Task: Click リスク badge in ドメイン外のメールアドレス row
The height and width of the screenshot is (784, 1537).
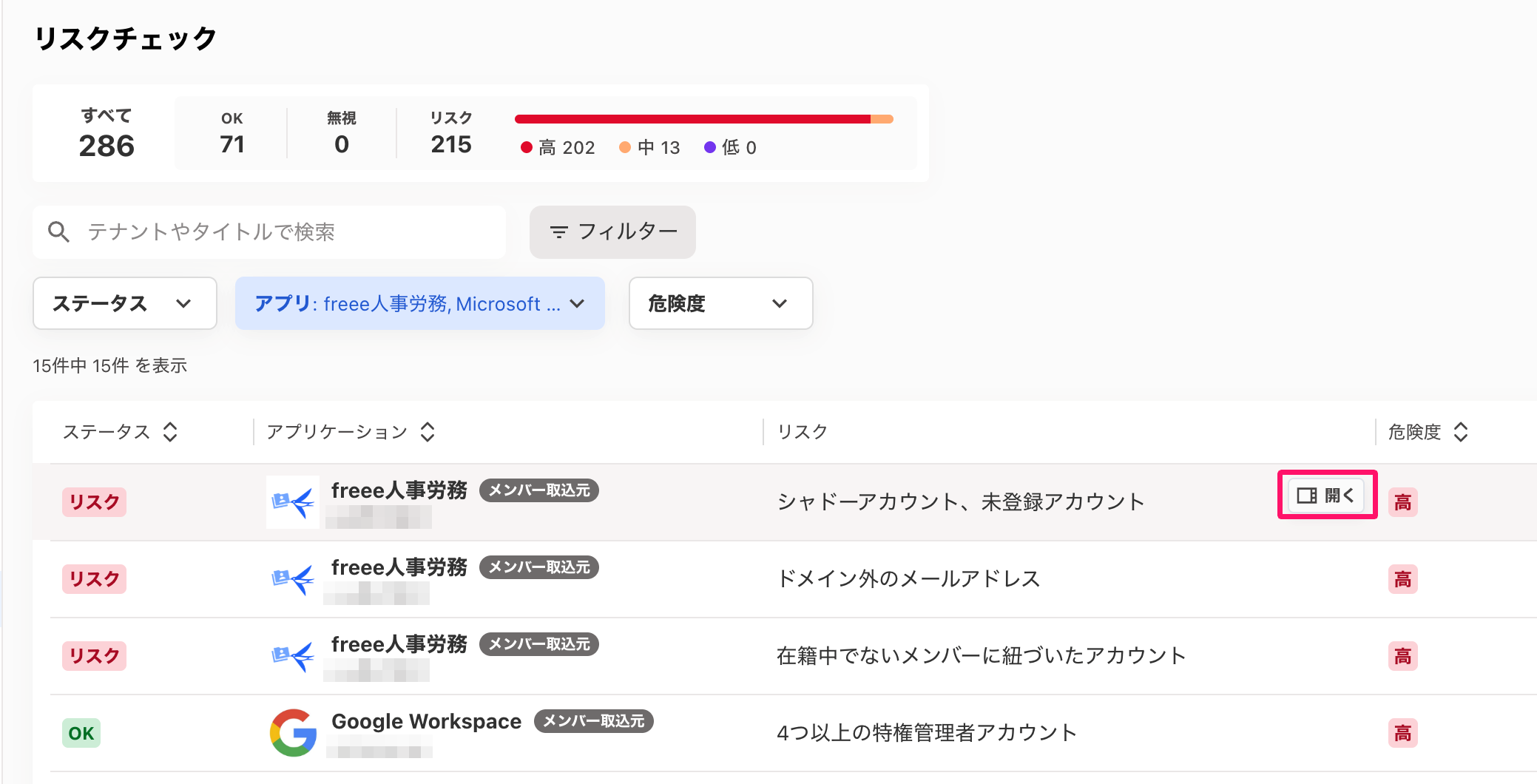Action: (x=95, y=579)
